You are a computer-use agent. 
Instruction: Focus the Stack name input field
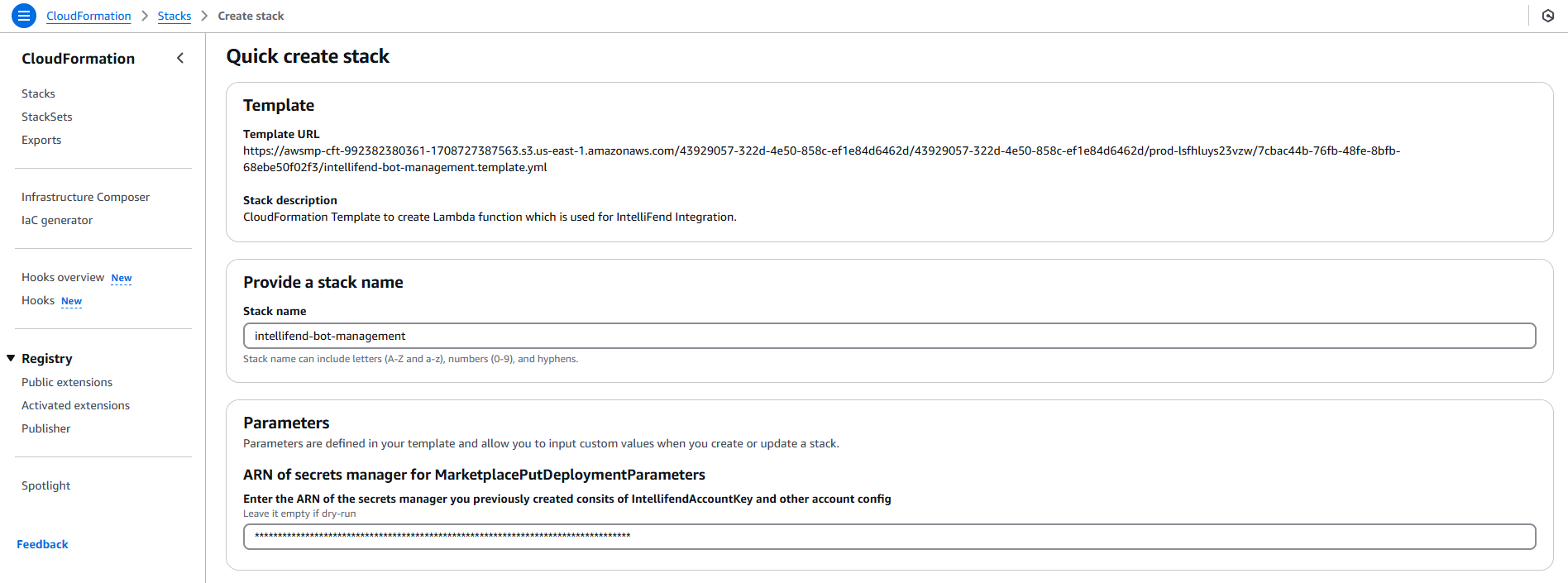coord(890,336)
